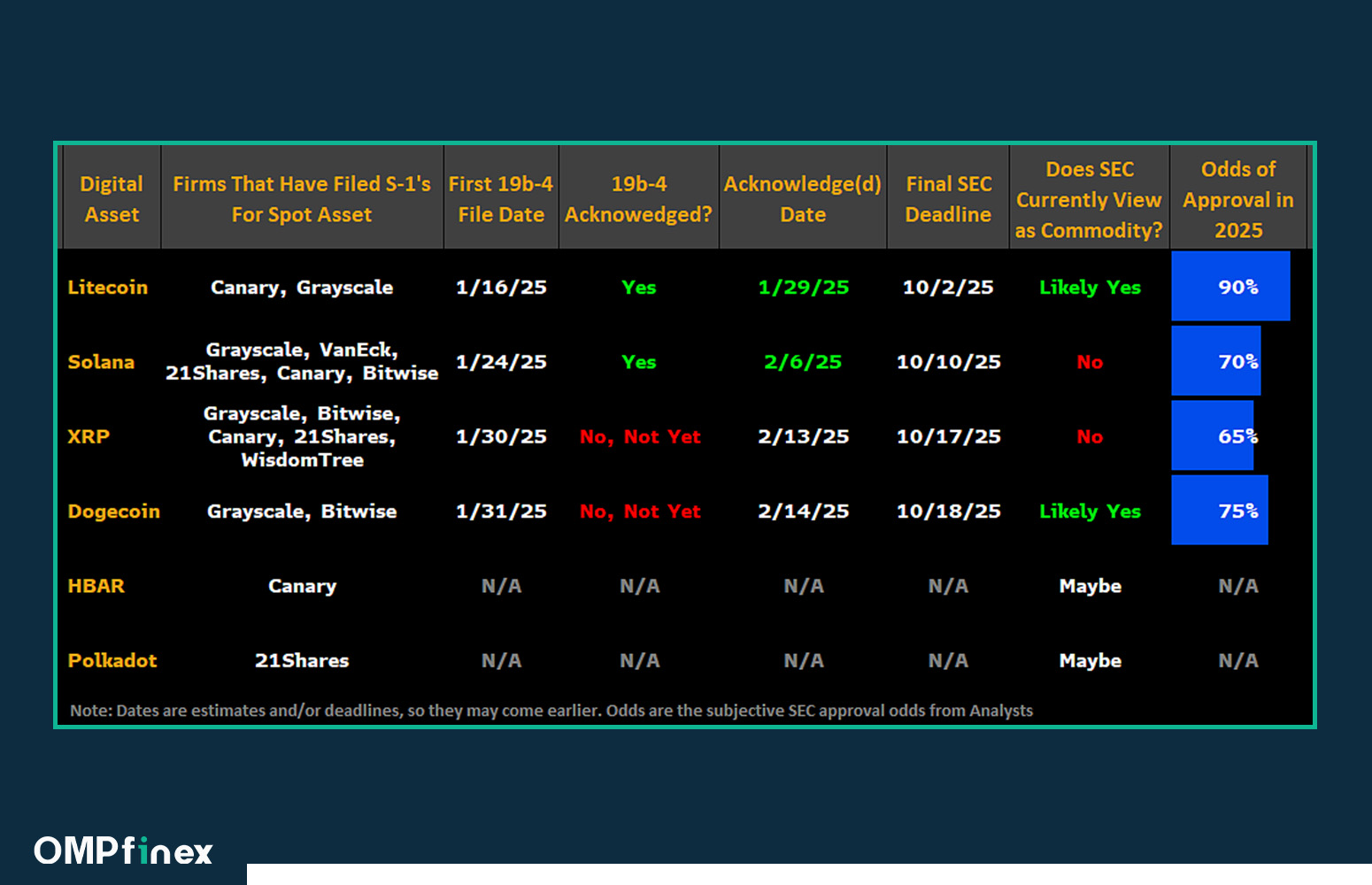Select acknowledged date 2/14/25
Viewport: 1372px width, 885px height.
[804, 512]
